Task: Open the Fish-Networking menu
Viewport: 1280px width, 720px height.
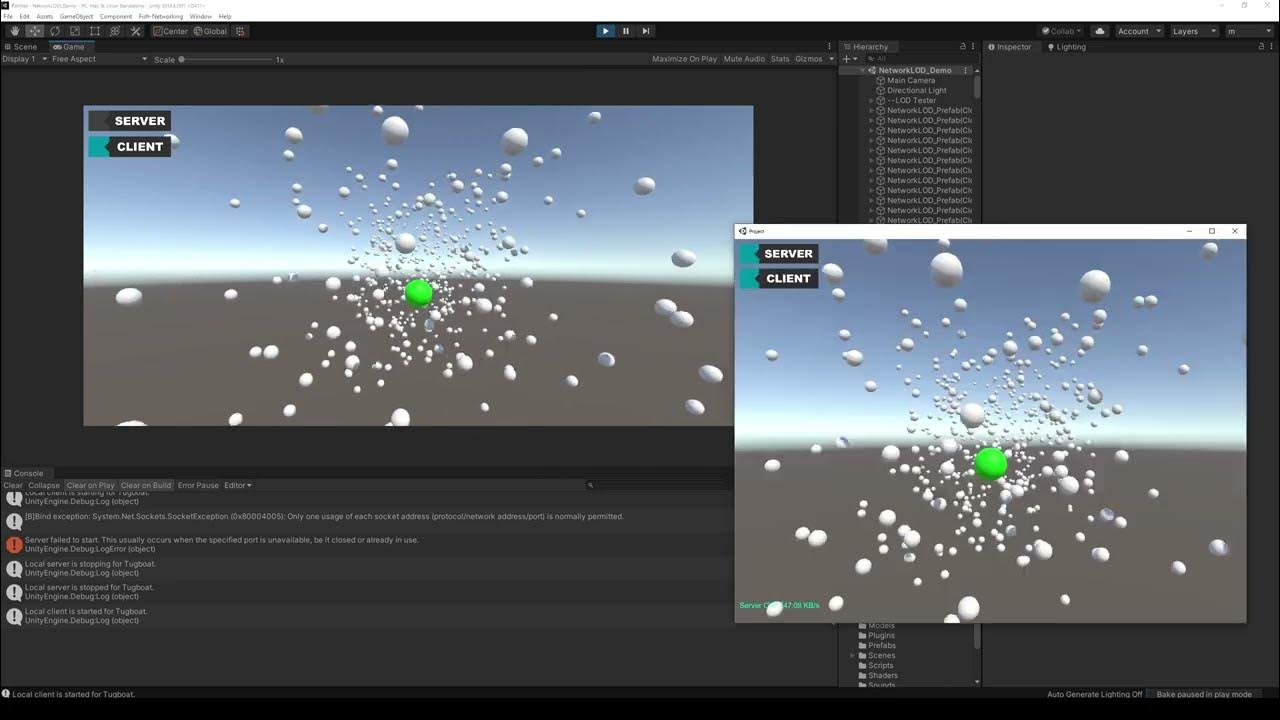Action: (x=161, y=16)
